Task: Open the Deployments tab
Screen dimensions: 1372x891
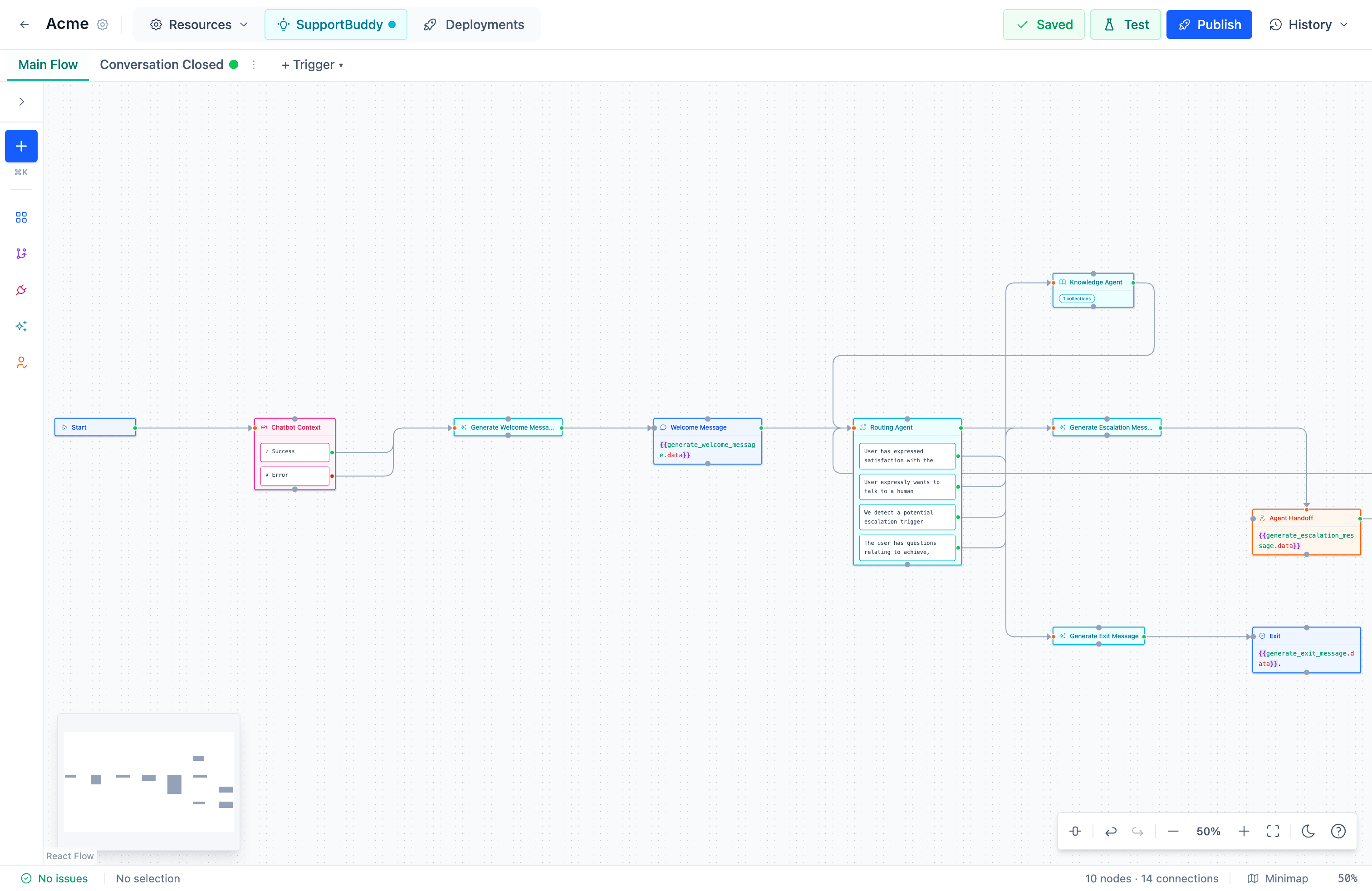Action: click(x=475, y=25)
